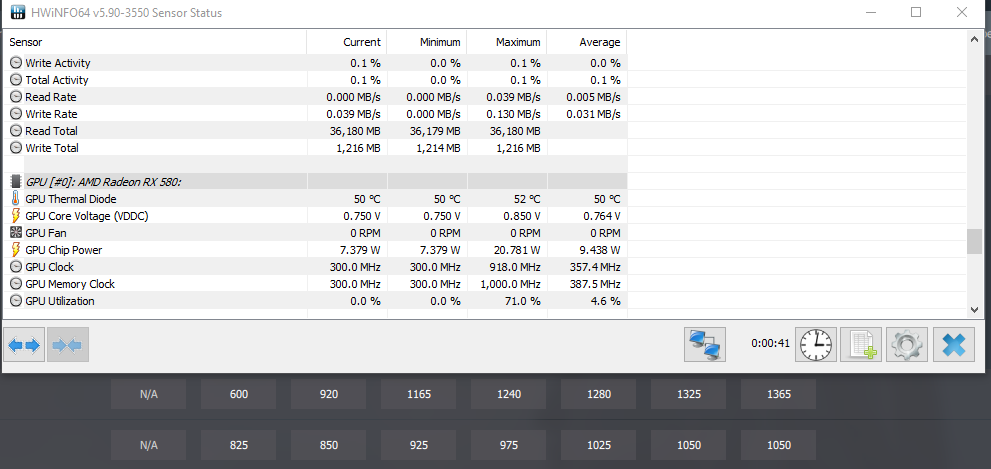Maximize the HWiNFO64 Sensor Status window
The image size is (991, 469).
click(x=916, y=12)
